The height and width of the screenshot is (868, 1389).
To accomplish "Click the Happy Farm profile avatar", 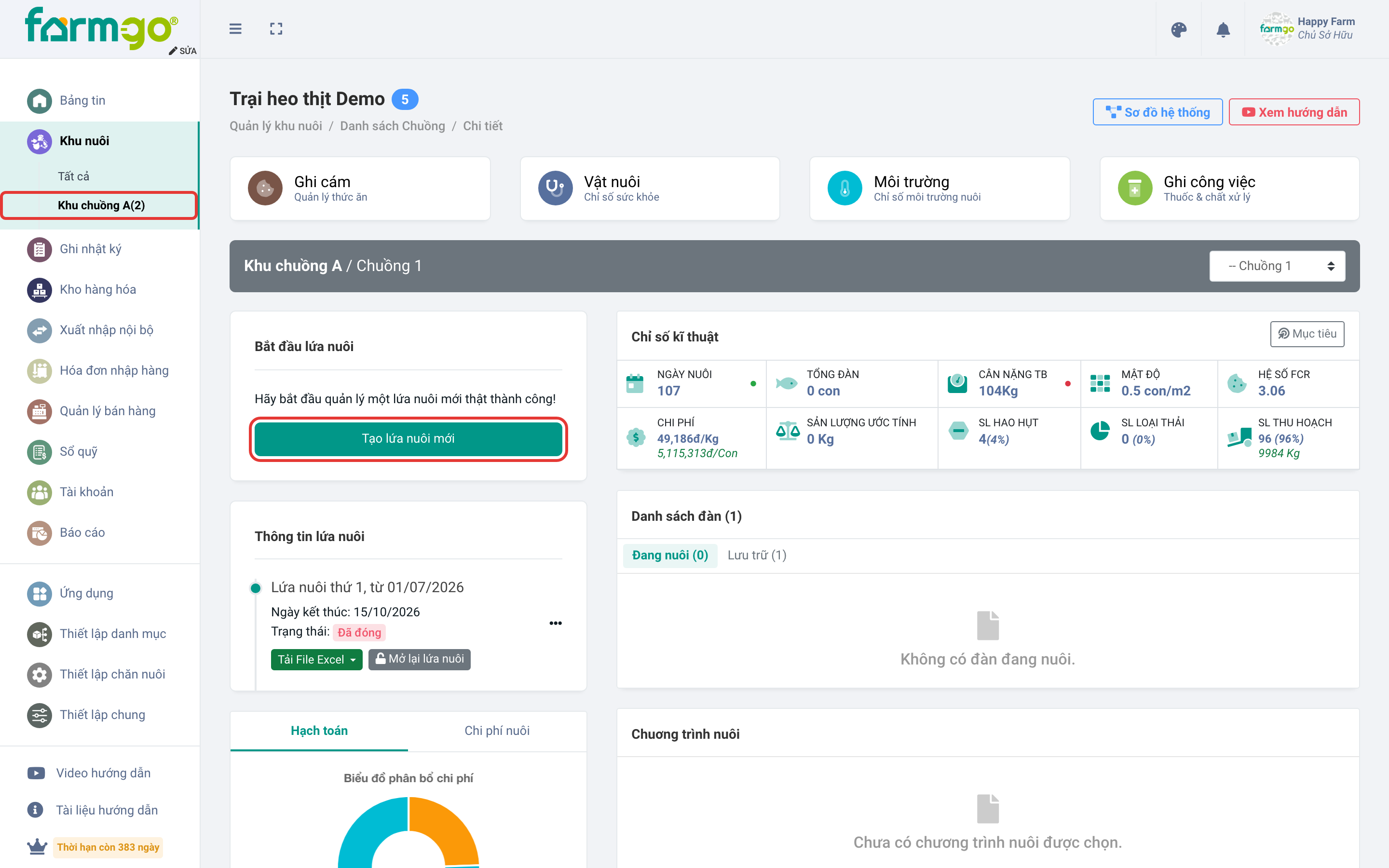I will pos(1276,29).
